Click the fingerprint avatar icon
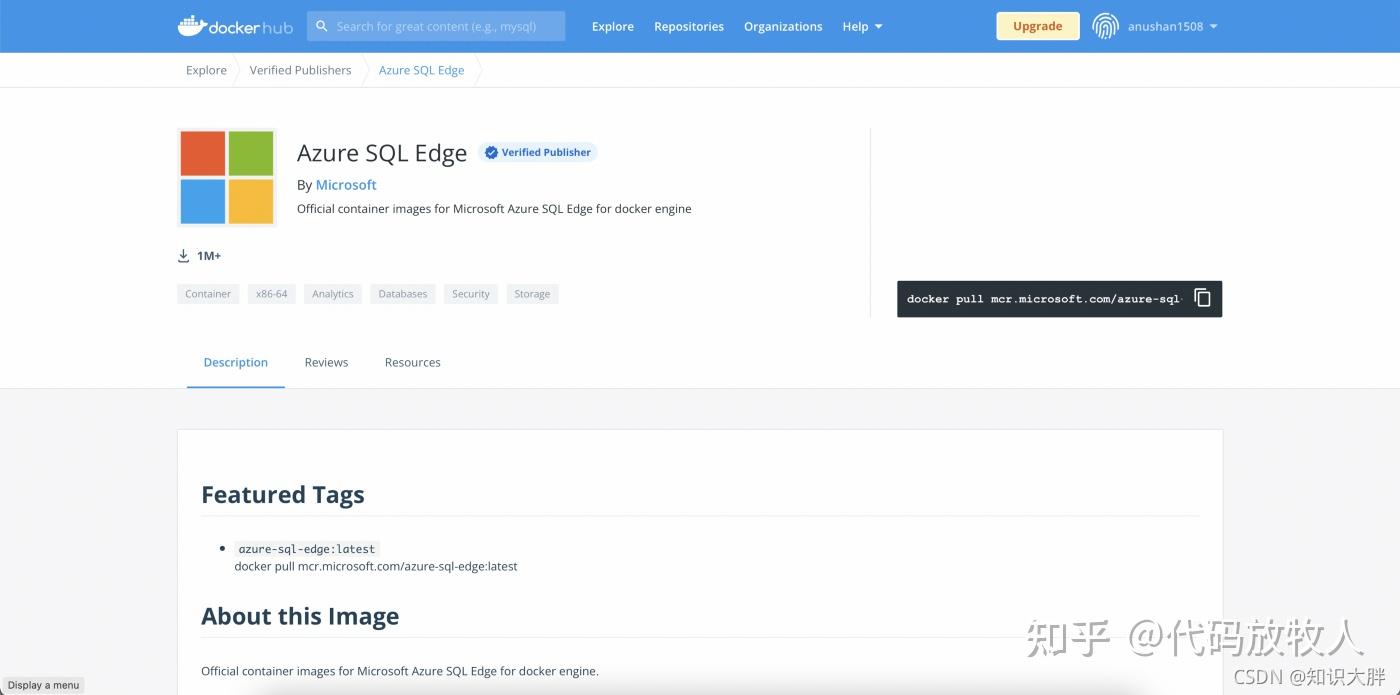The width and height of the screenshot is (1400, 695). (x=1105, y=26)
